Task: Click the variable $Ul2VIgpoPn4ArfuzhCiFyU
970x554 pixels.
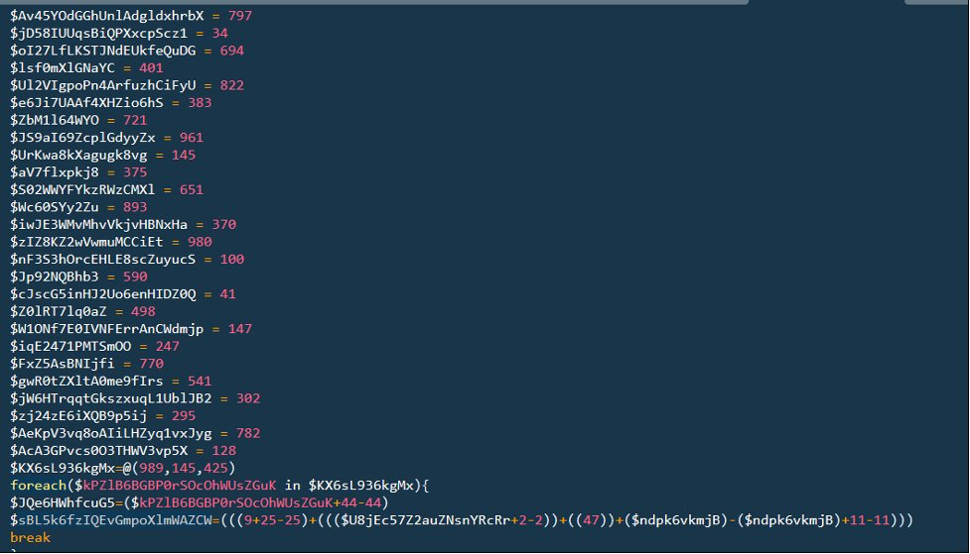Action: tap(103, 85)
